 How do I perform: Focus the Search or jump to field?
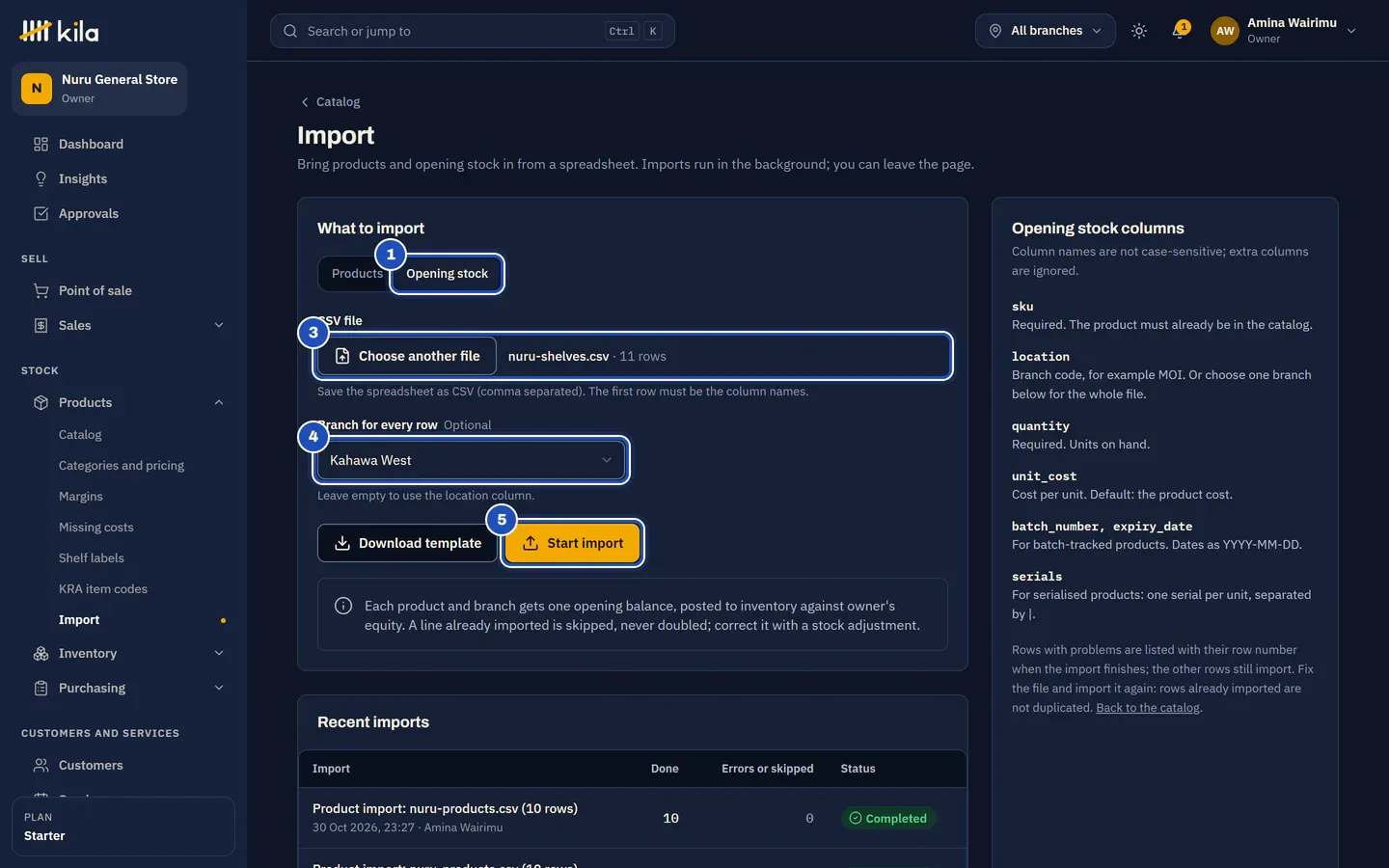tap(473, 31)
